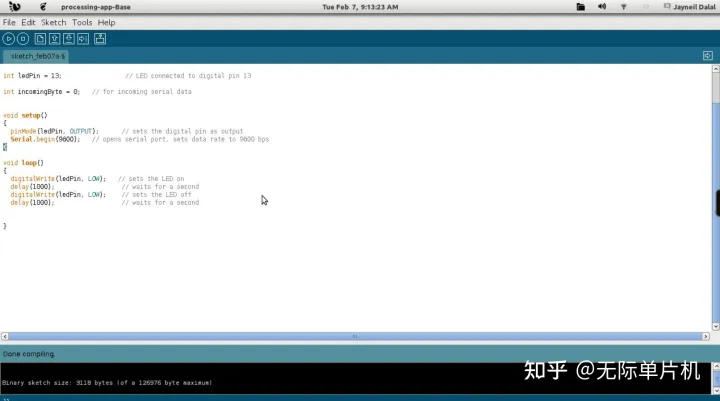Click the editor scroll up arrow

click(715, 69)
